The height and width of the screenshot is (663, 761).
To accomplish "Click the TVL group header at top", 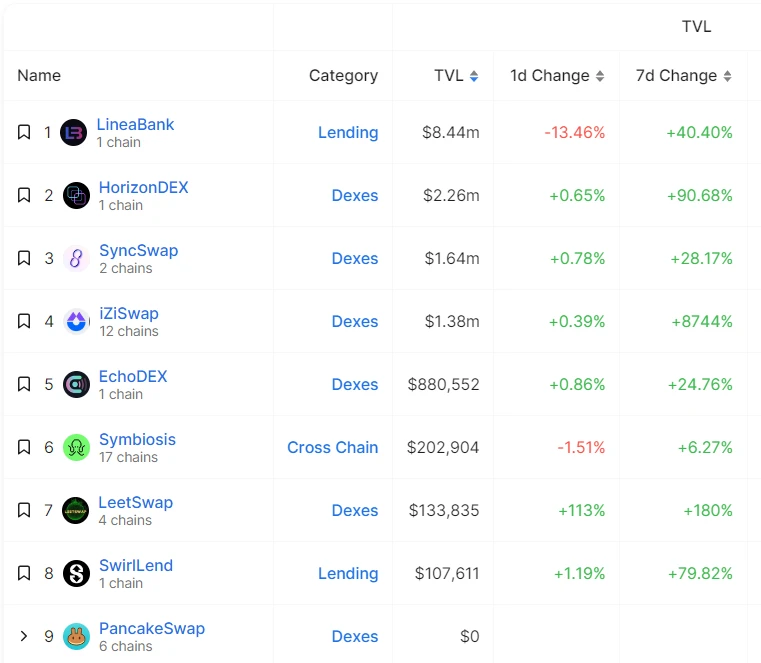I will click(x=696, y=26).
